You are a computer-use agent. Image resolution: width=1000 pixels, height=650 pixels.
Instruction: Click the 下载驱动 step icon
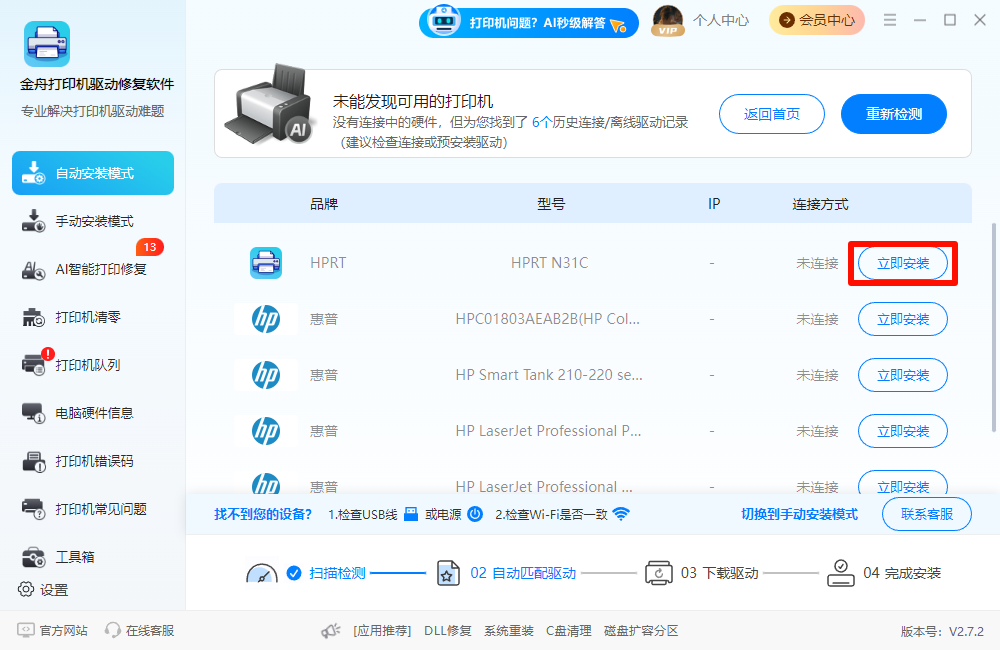(658, 573)
